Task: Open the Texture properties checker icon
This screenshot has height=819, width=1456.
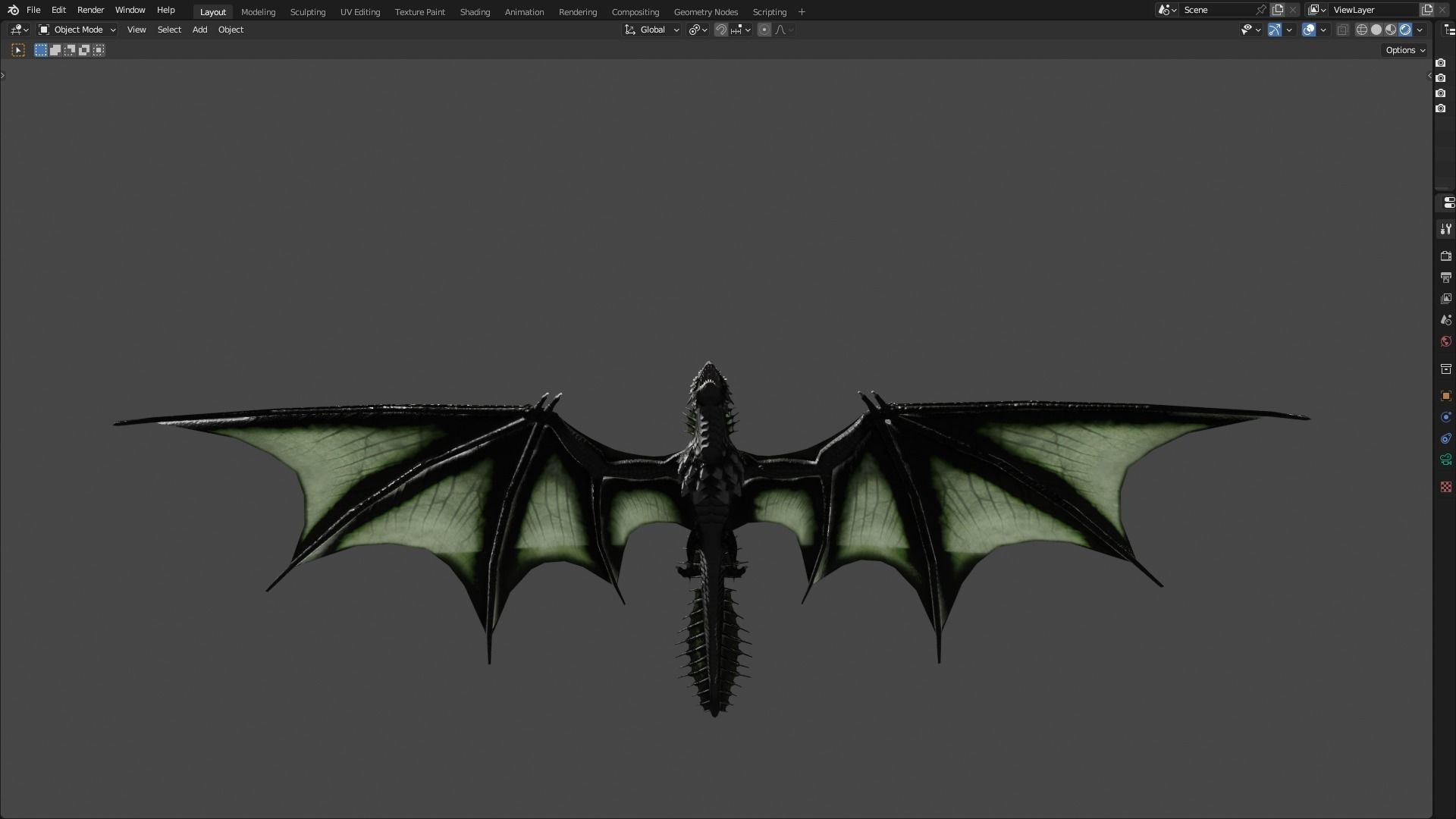Action: (x=1445, y=487)
